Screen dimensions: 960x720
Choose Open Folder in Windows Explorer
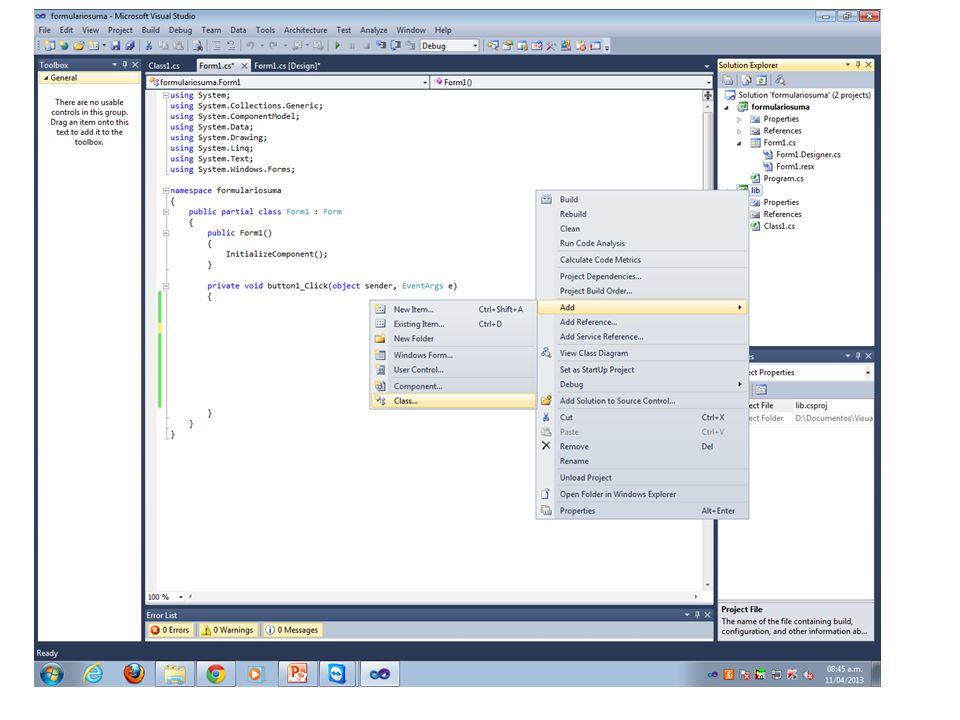[x=643, y=494]
